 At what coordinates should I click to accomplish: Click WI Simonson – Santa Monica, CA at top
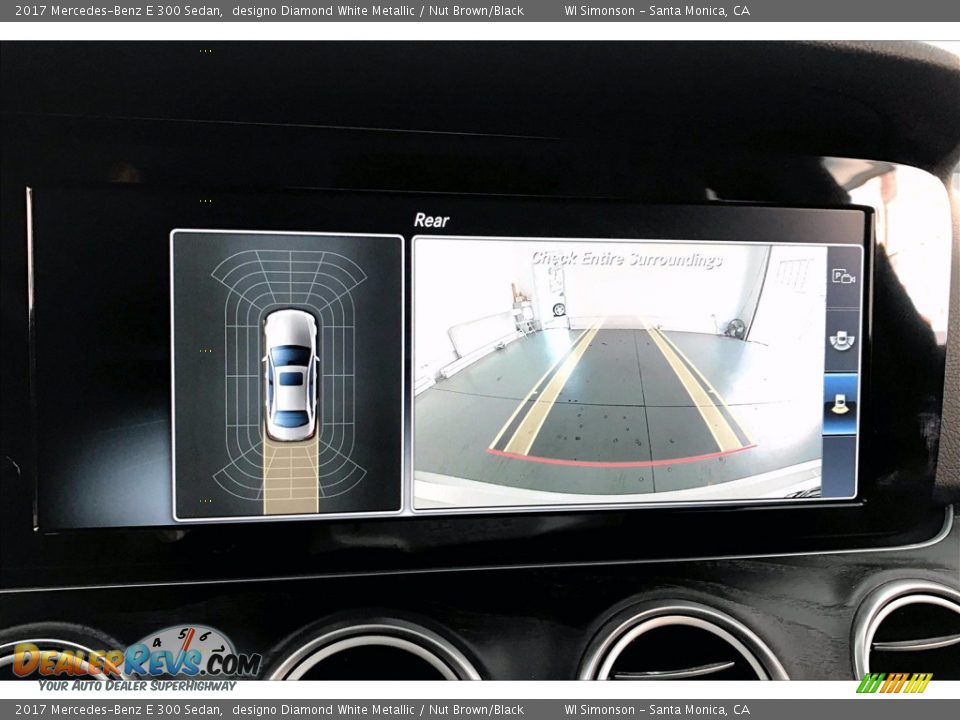pyautogui.click(x=656, y=11)
